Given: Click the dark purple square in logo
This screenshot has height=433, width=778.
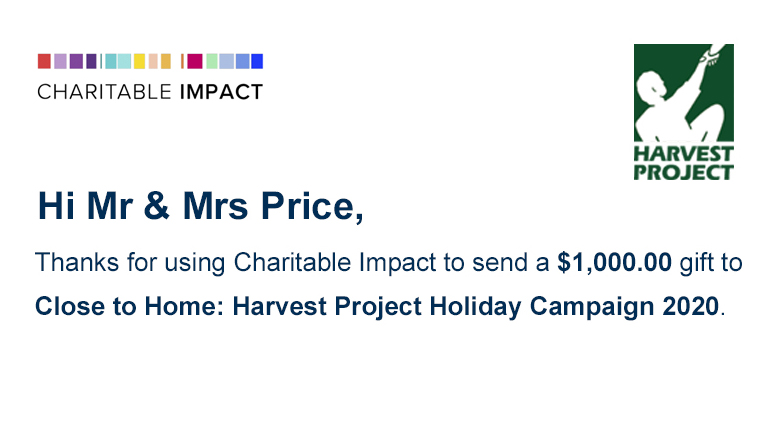Looking at the screenshot, I should tap(91, 62).
